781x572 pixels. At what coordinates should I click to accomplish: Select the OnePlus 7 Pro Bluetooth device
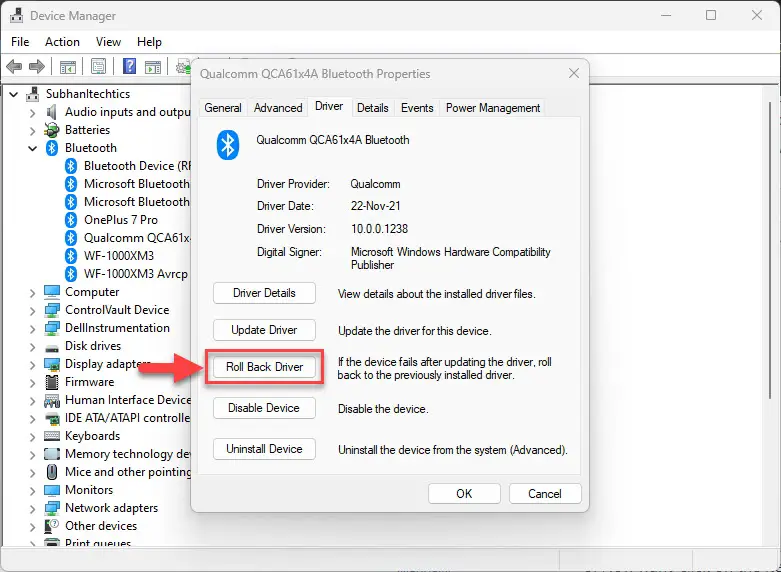point(121,220)
